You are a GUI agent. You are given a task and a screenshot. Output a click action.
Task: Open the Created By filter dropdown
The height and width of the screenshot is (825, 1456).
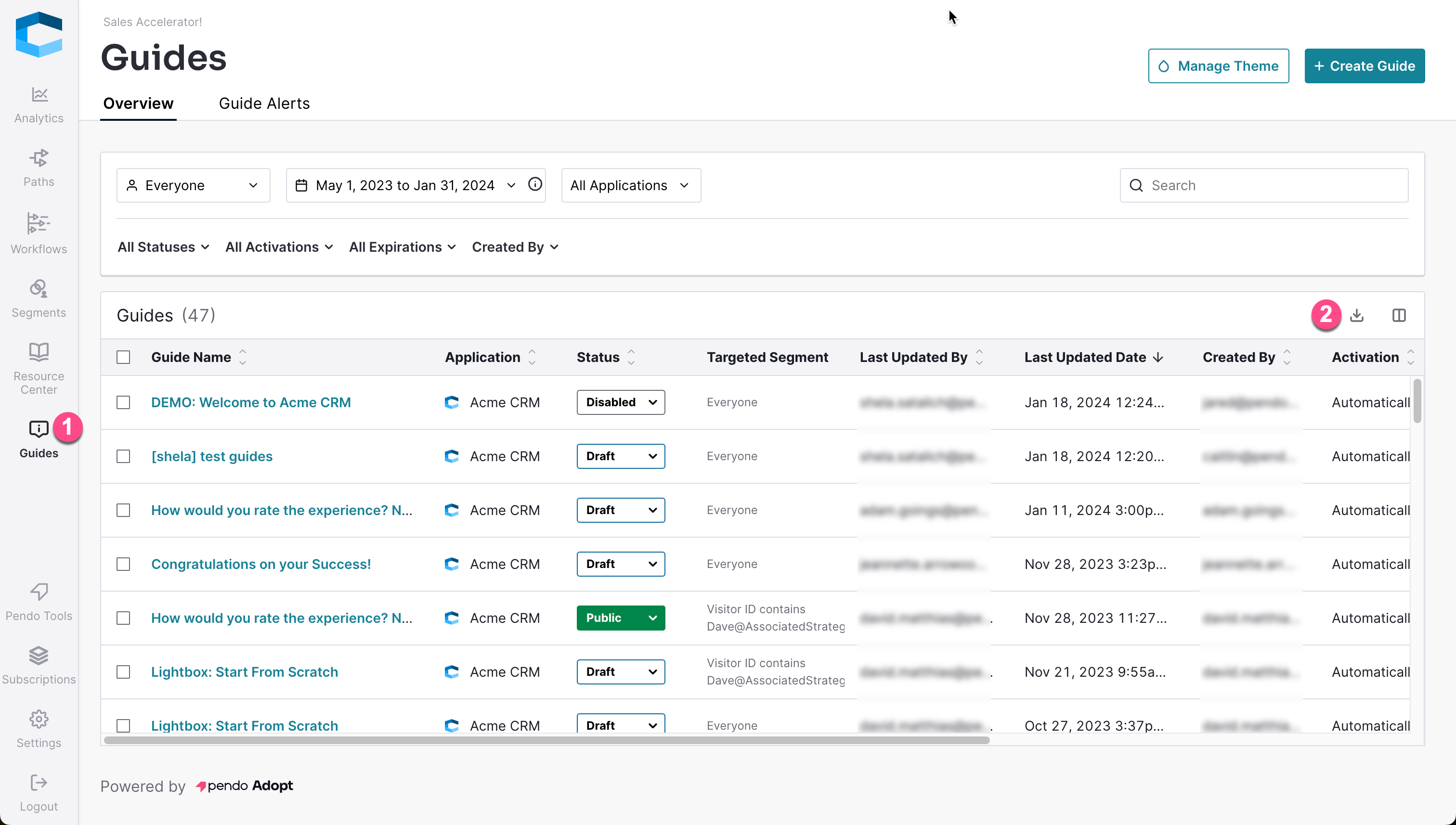(515, 247)
